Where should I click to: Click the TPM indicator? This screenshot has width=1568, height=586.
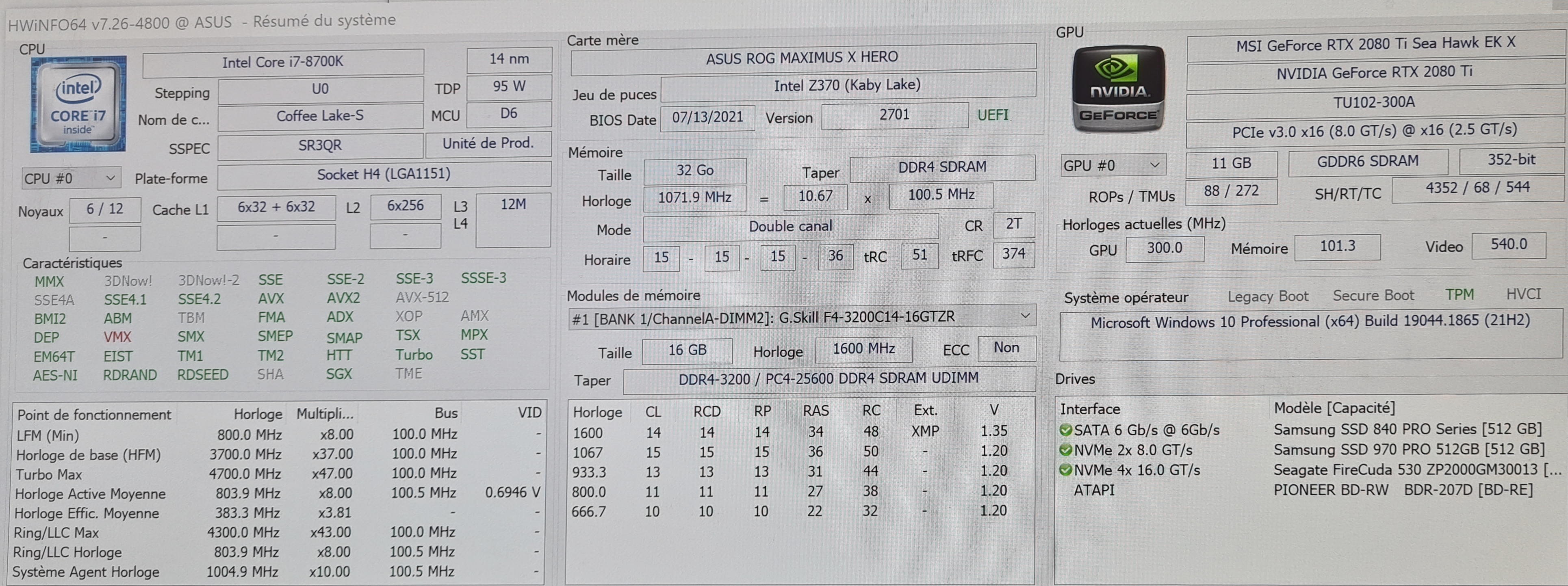point(1459,295)
